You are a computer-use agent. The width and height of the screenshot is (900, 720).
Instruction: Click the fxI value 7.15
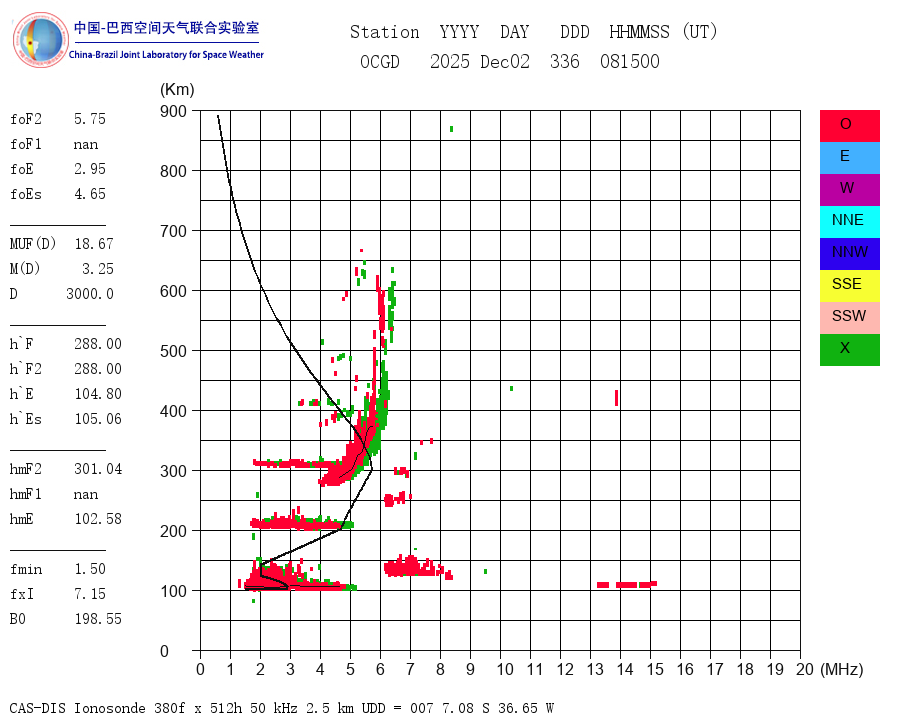click(90, 594)
